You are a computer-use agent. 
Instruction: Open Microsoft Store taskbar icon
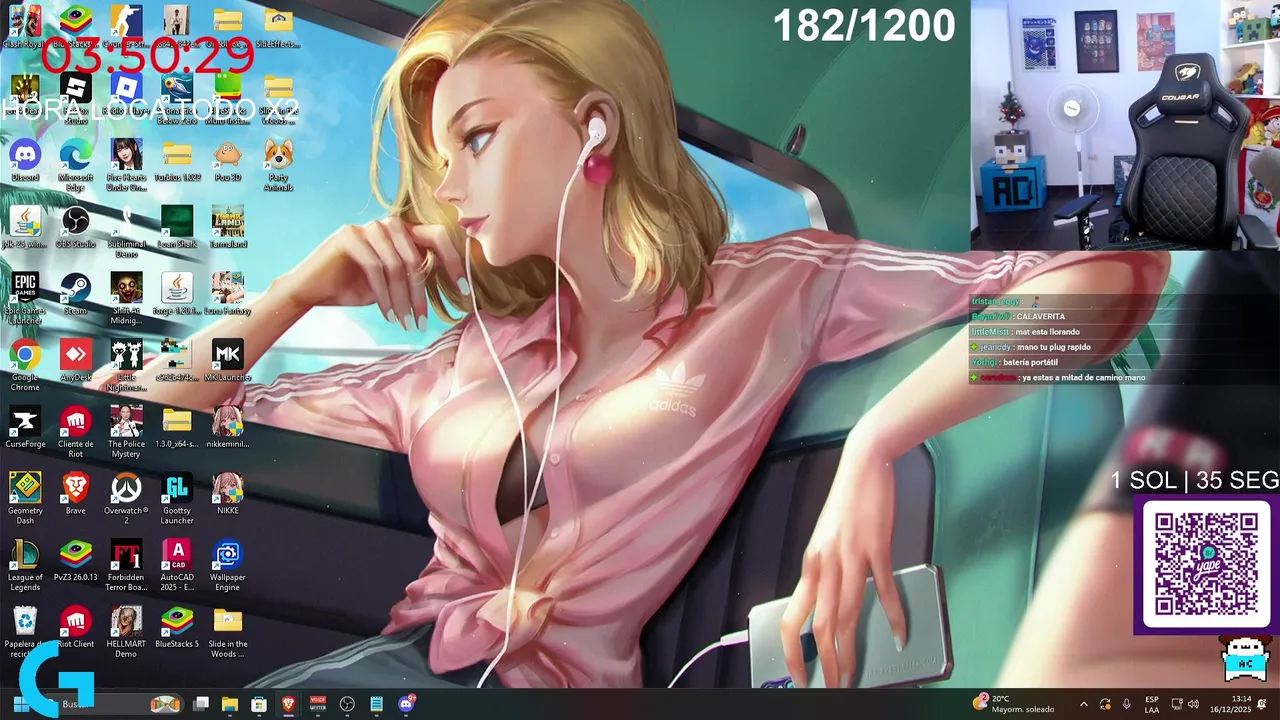tap(259, 704)
